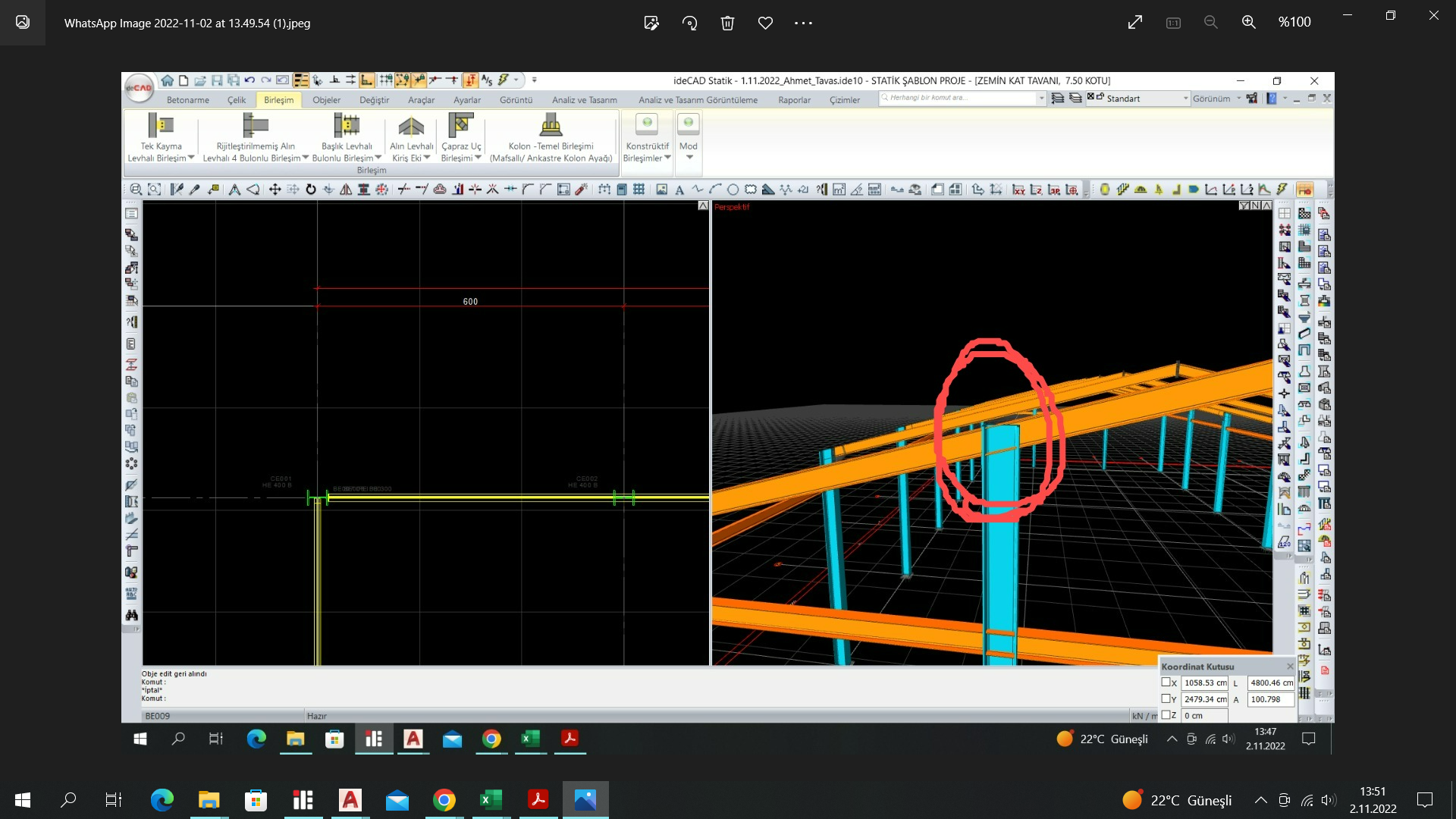Open the Photos more options three-dots button
The image size is (1456, 819).
(x=803, y=23)
